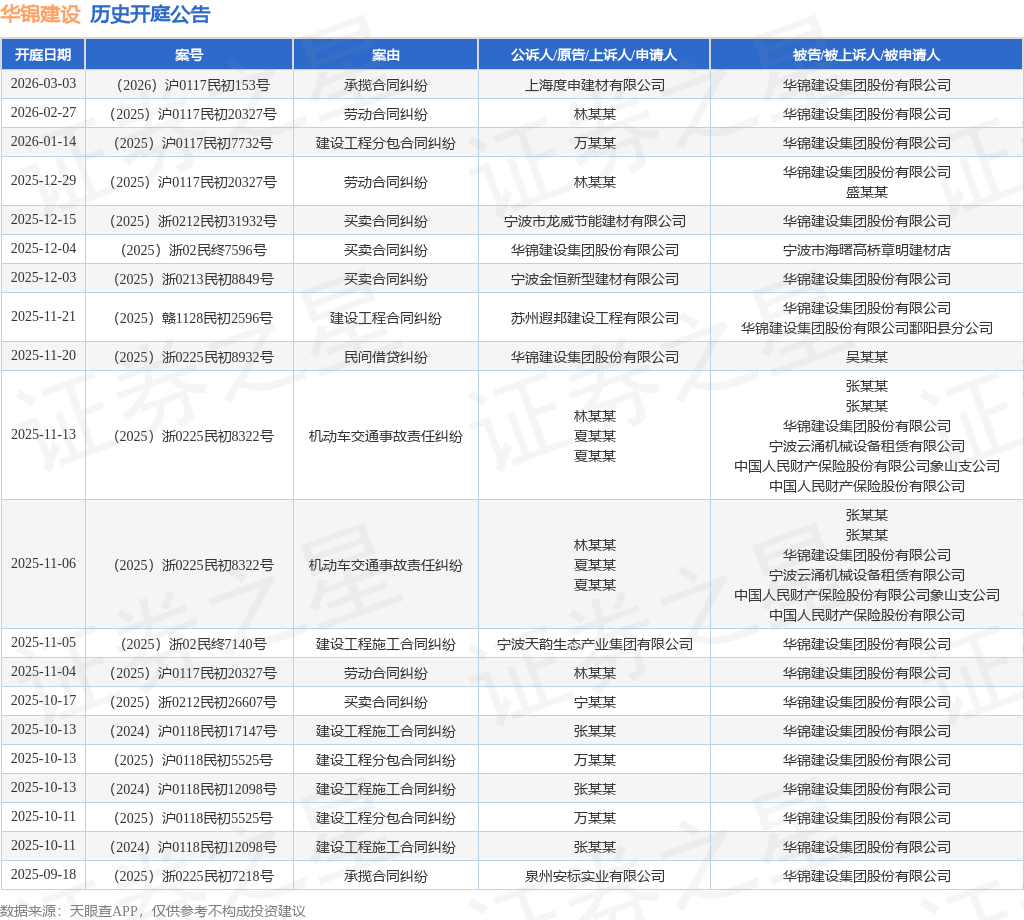The image size is (1024, 920).
Task: Select the date cell 2025-12-29
Action: [x=43, y=180]
